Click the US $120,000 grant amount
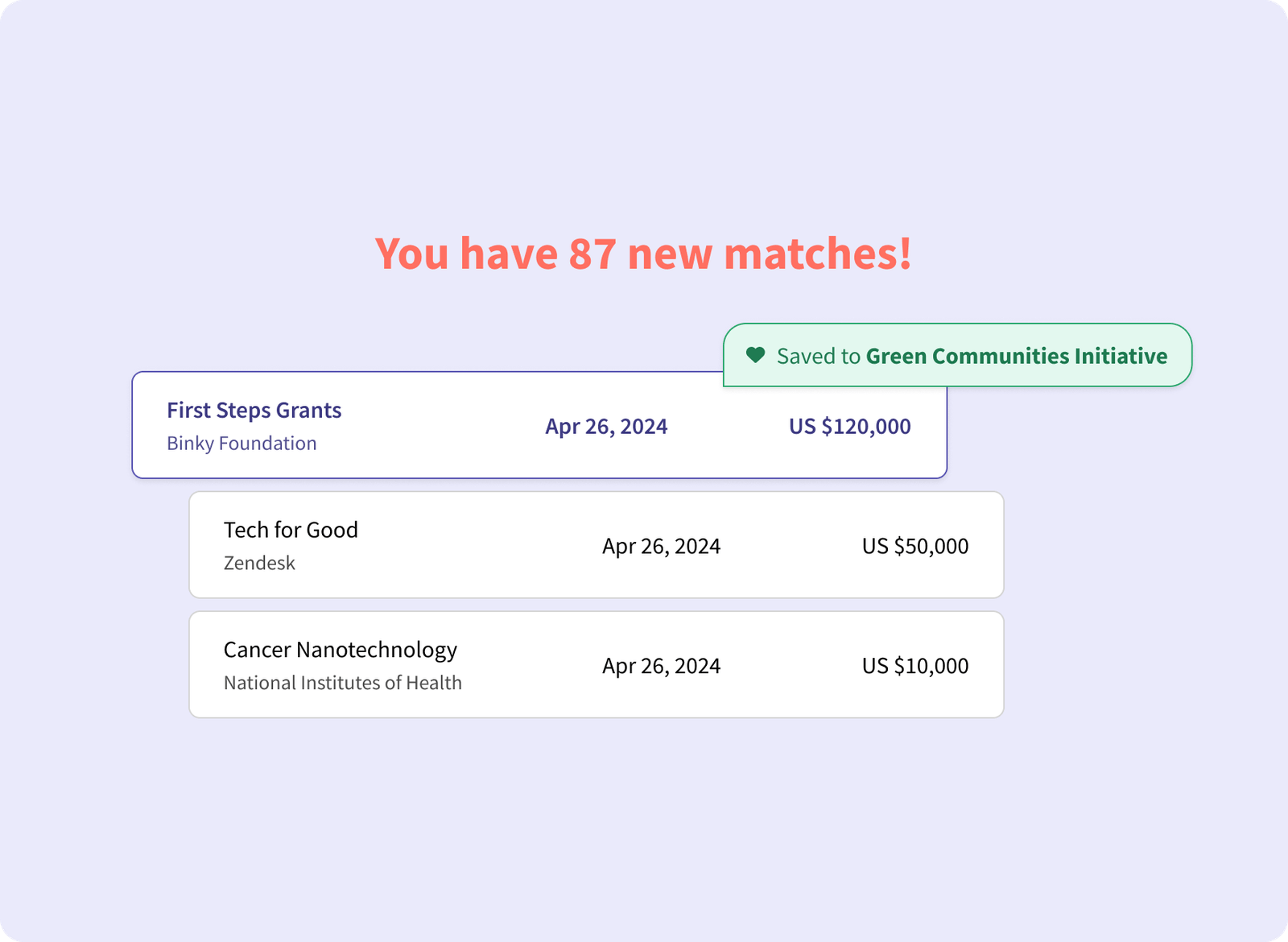Screen dimensions: 1288x942 pyautogui.click(x=849, y=426)
